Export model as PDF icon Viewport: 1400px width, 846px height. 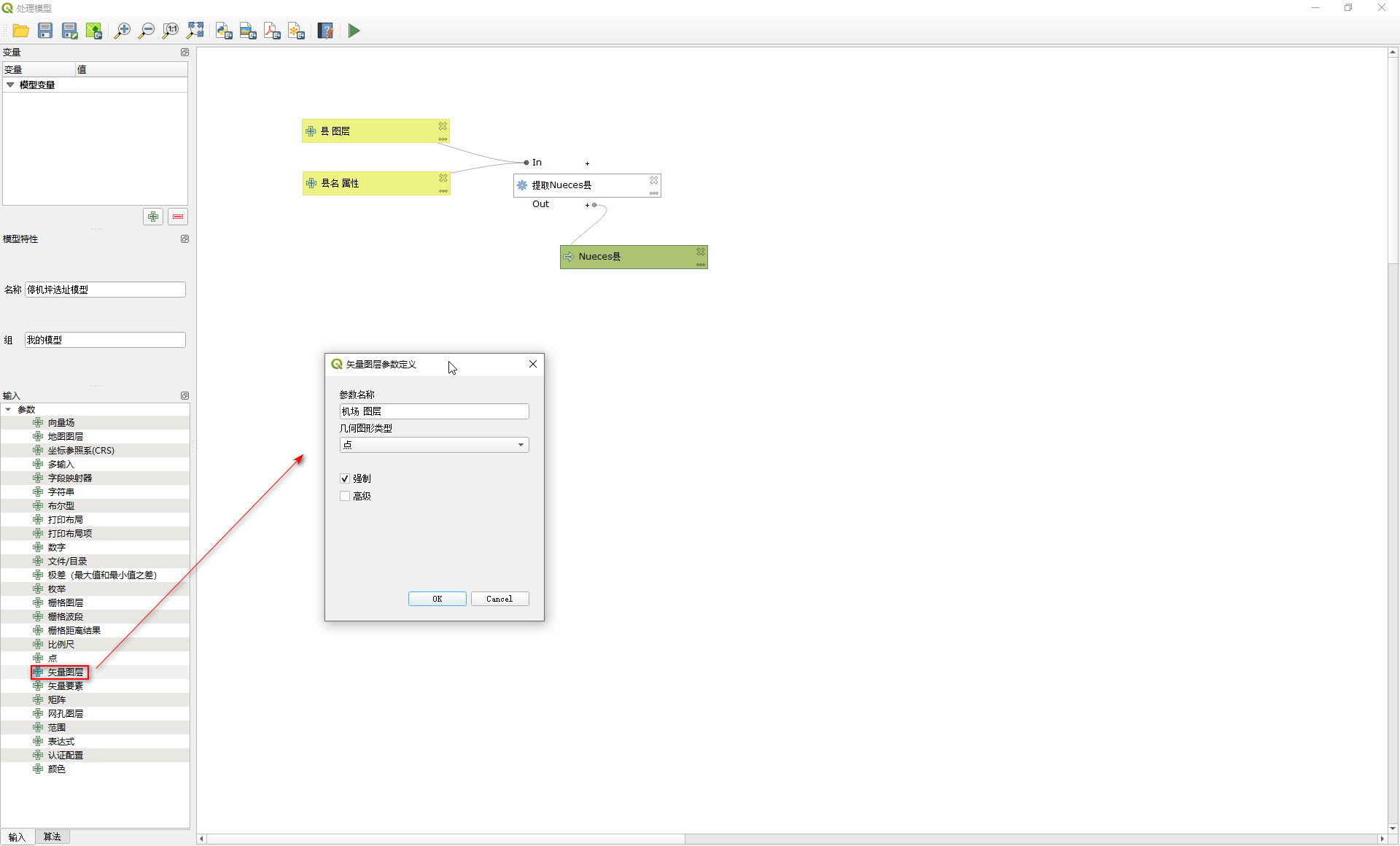pos(272,31)
